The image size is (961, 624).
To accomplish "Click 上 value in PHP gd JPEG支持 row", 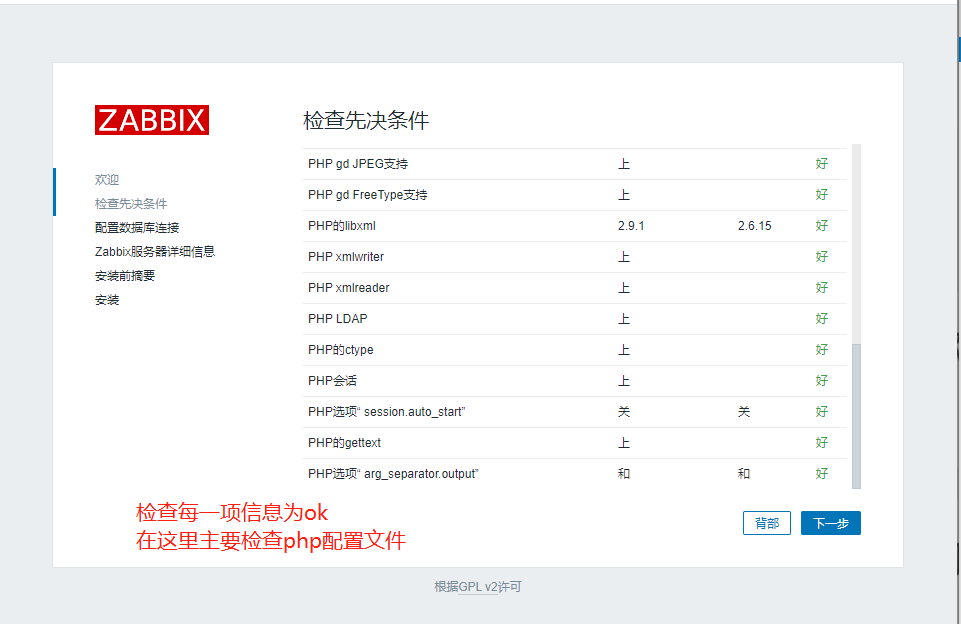I will (x=624, y=164).
